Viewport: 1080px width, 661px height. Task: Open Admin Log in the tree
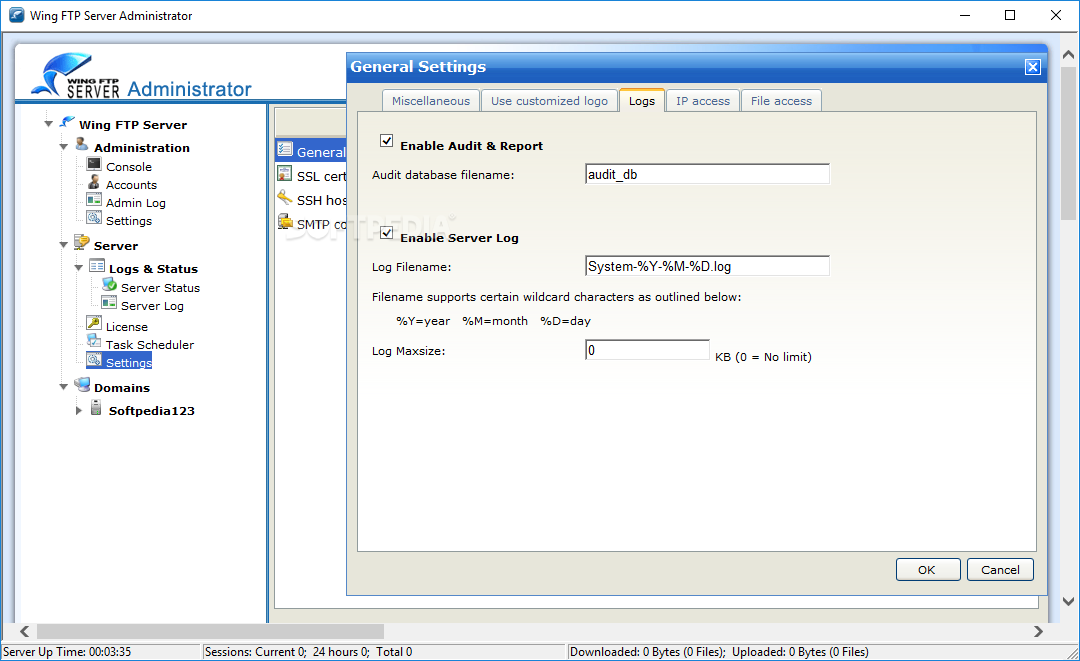click(136, 202)
